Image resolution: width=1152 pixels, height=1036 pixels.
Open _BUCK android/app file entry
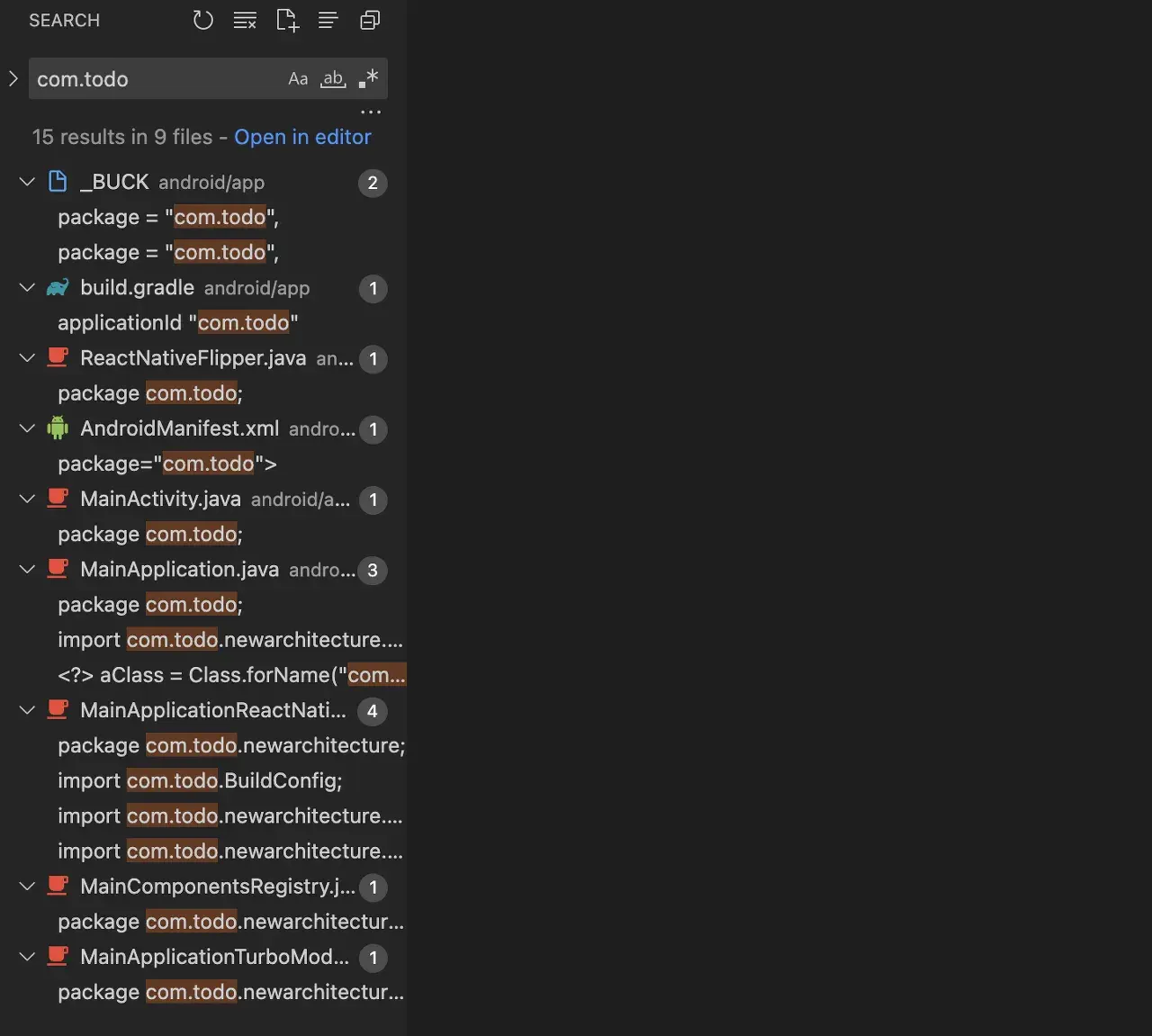tap(203, 182)
